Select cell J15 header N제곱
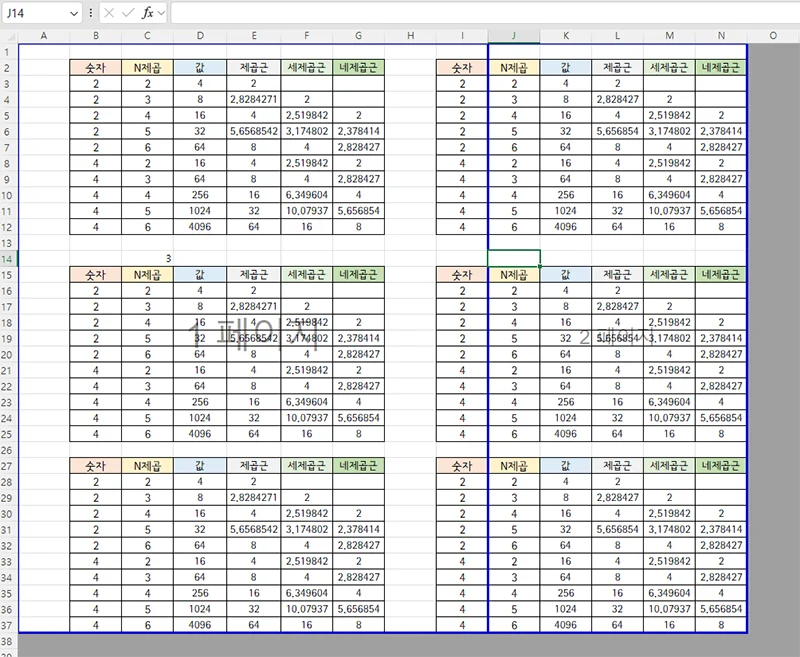This screenshot has width=800, height=657. (514, 274)
